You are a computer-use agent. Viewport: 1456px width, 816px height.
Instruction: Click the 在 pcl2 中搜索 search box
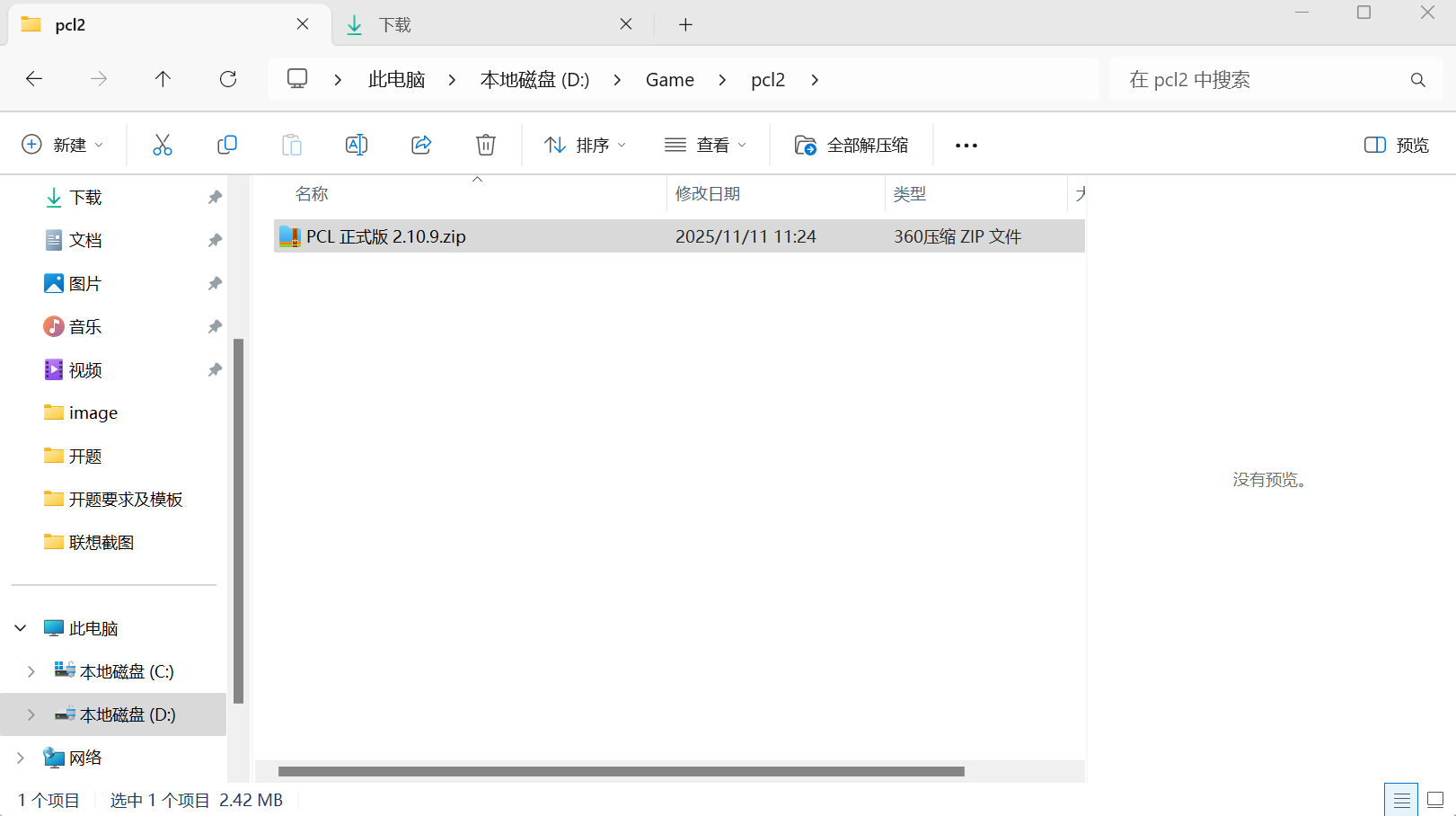click(x=1275, y=79)
